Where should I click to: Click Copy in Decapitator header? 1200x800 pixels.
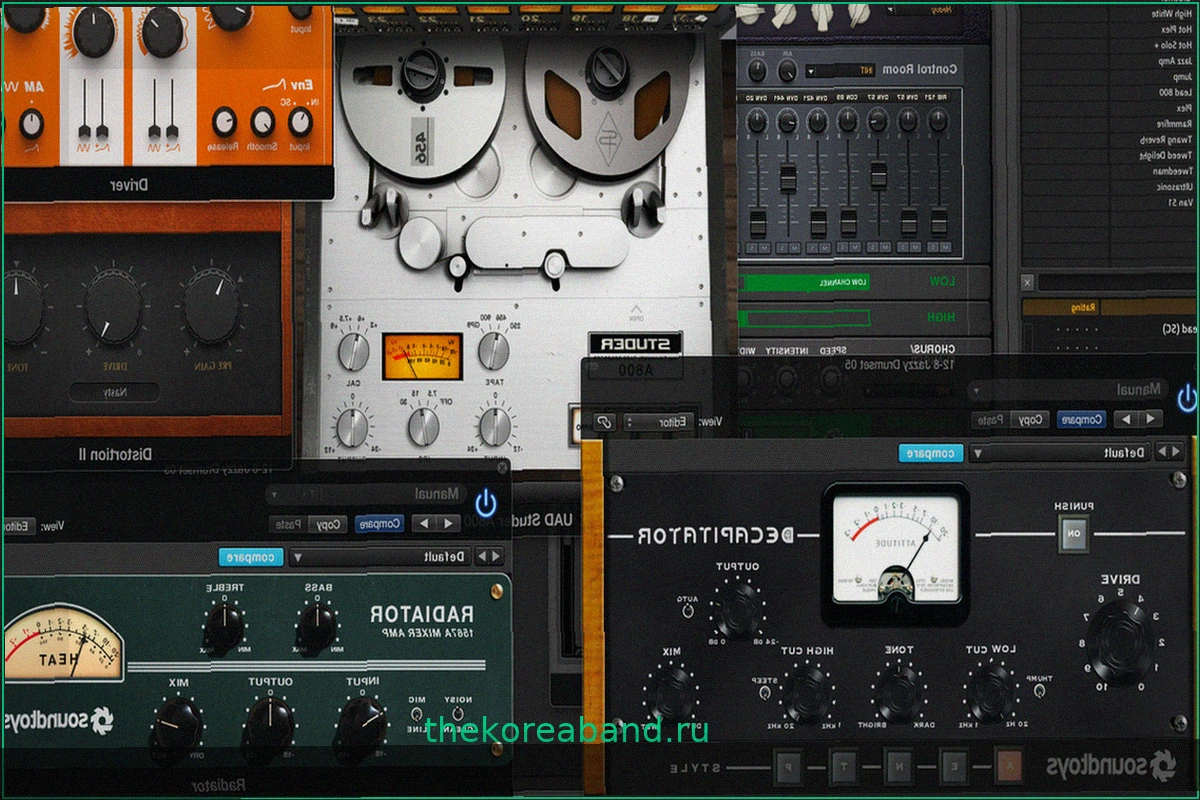(x=1030, y=419)
